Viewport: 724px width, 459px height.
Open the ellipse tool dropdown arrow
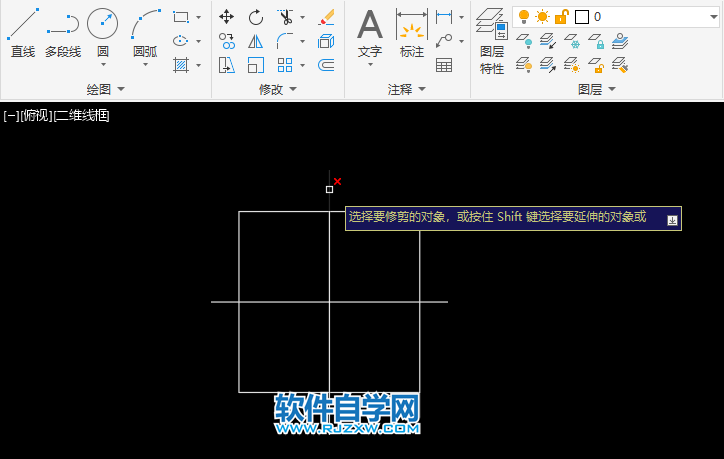point(199,42)
